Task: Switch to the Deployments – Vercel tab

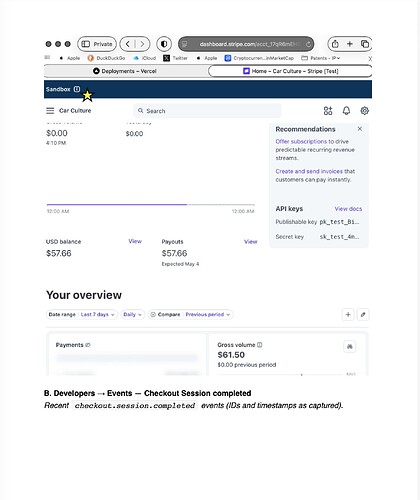Action: click(x=125, y=71)
